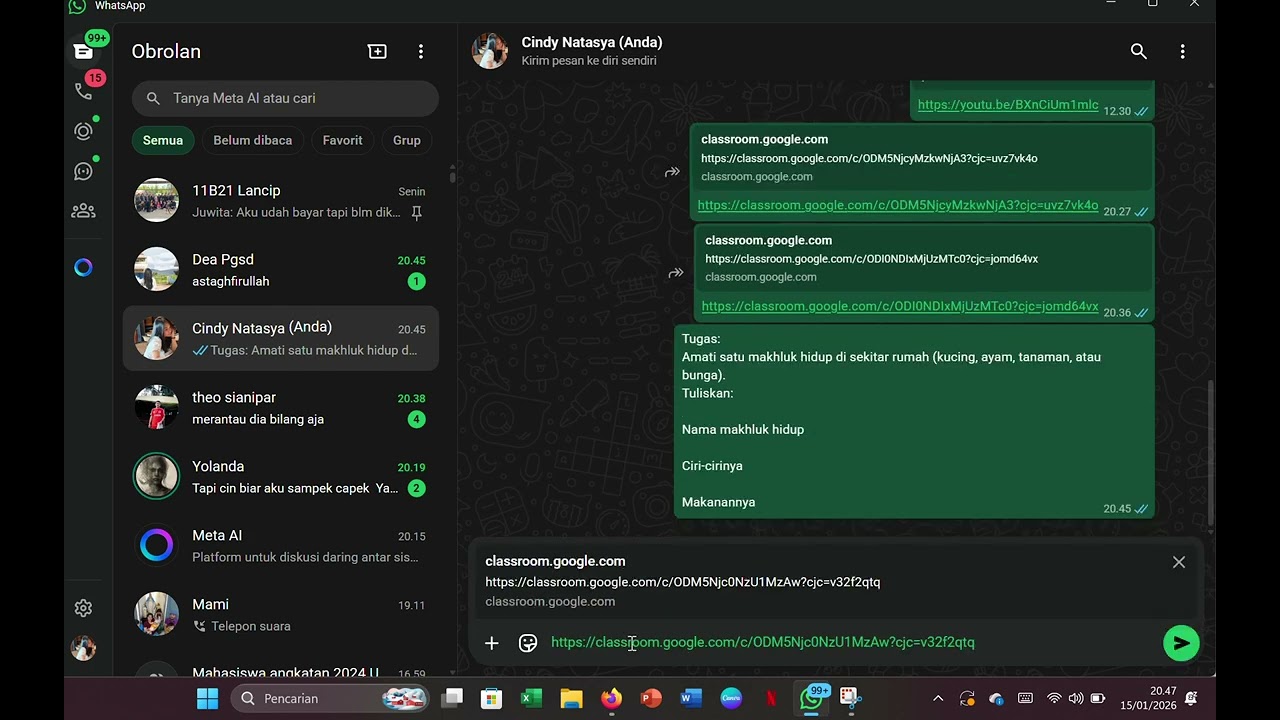Open Word from the taskbar

click(x=691, y=698)
